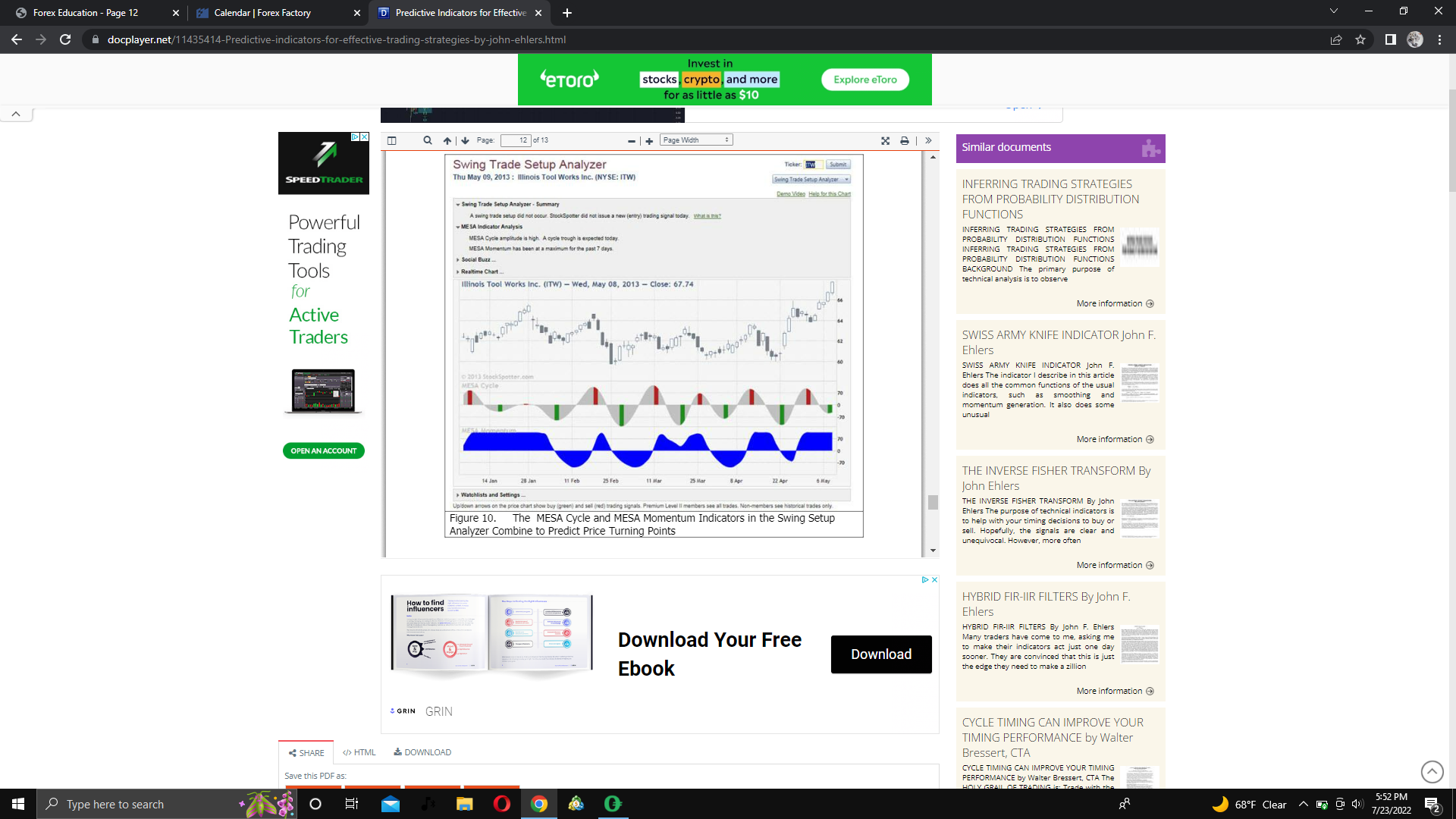Zoom in with the plus icon
The height and width of the screenshot is (819, 1456).
pyautogui.click(x=649, y=141)
